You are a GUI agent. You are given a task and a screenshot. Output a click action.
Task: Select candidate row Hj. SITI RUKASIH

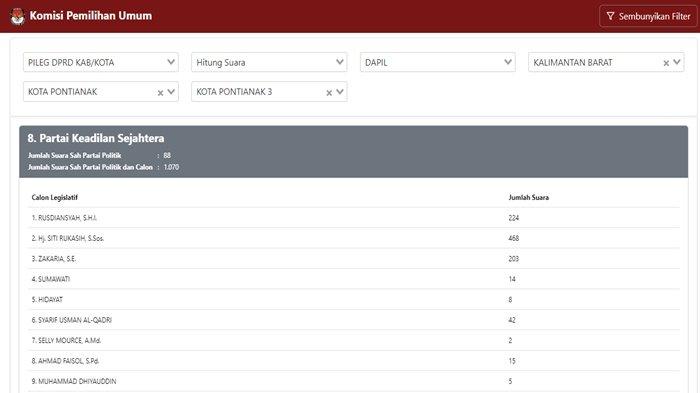point(354,238)
